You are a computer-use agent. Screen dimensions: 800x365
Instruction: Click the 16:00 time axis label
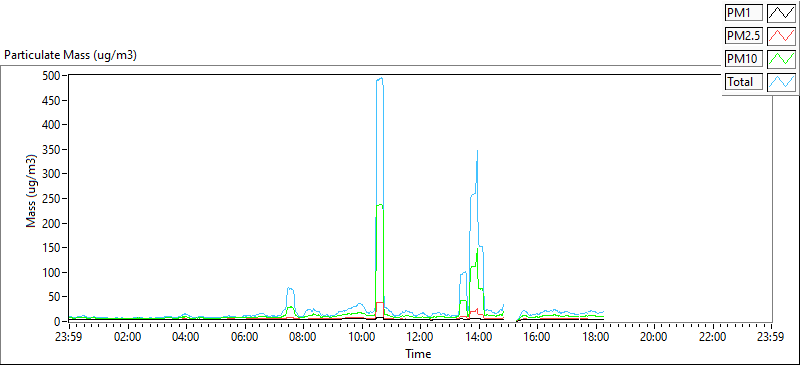pyautogui.click(x=537, y=336)
